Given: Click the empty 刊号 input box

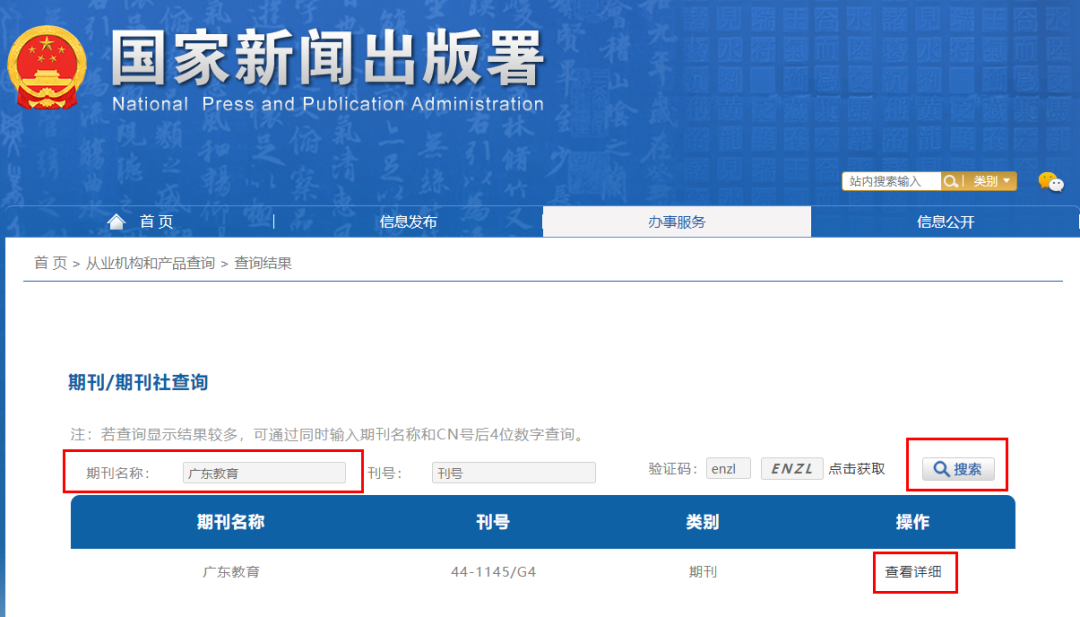Looking at the screenshot, I should tap(513, 472).
